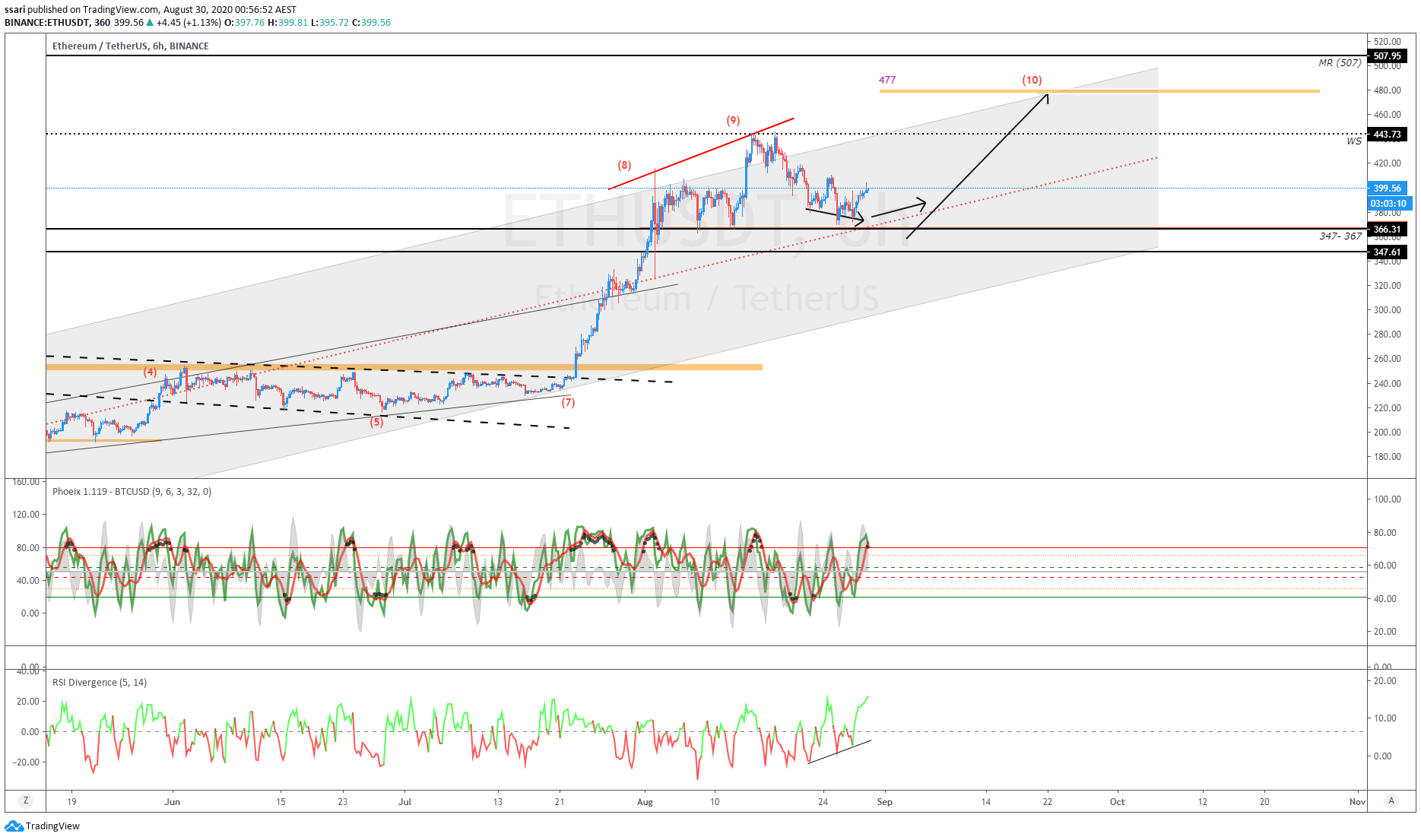
Task: Click the purple 477 target label
Action: (x=887, y=79)
